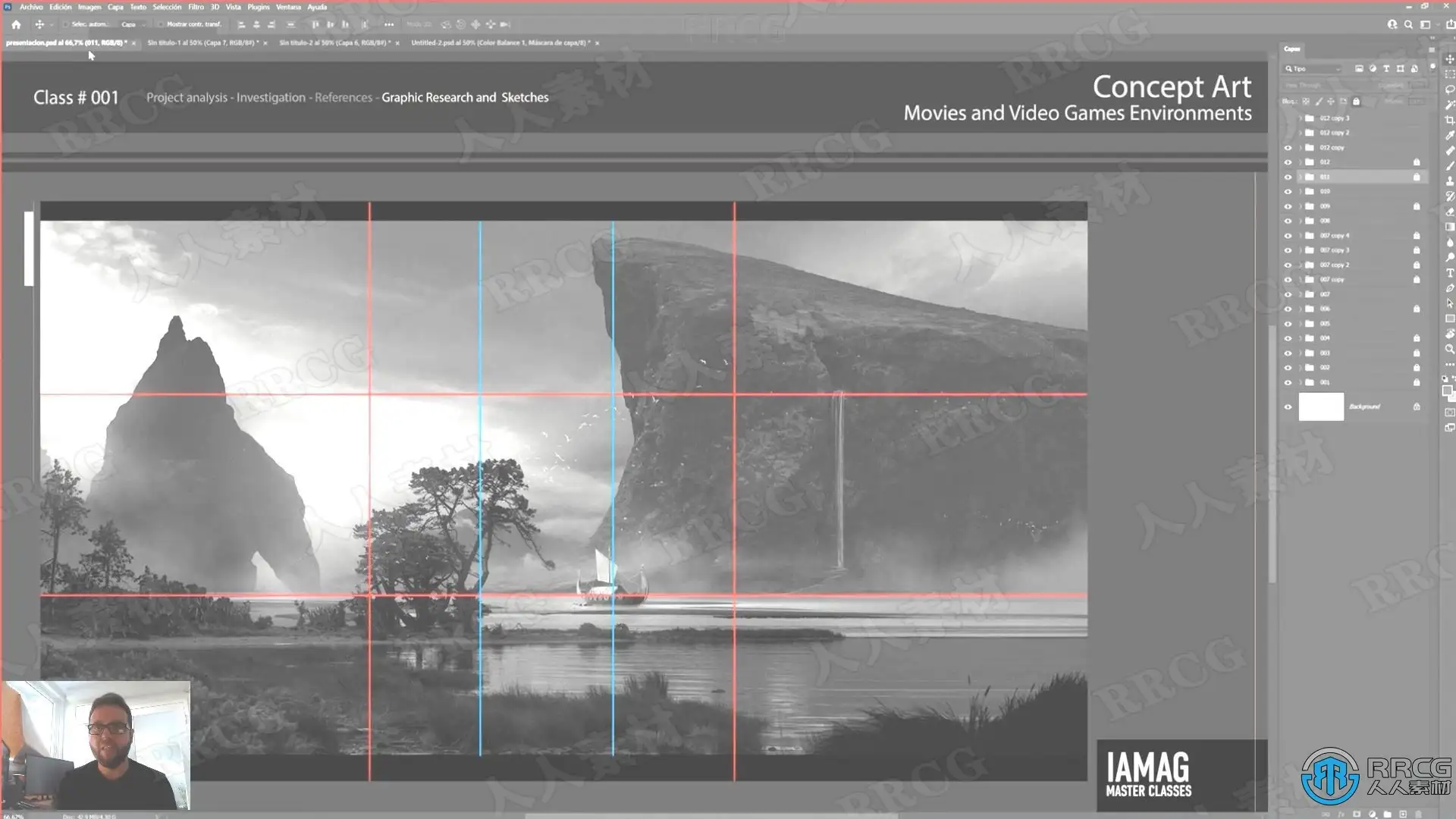1456x819 pixels.
Task: Select the Dodge tool
Action: coord(1450,258)
